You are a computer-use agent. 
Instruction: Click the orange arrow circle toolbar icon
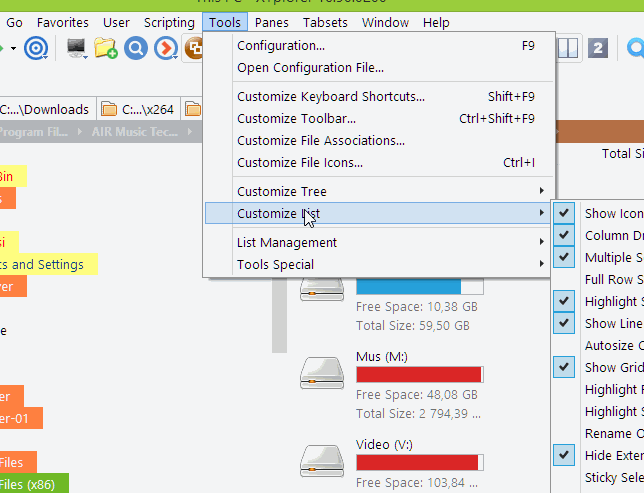[x=165, y=47]
